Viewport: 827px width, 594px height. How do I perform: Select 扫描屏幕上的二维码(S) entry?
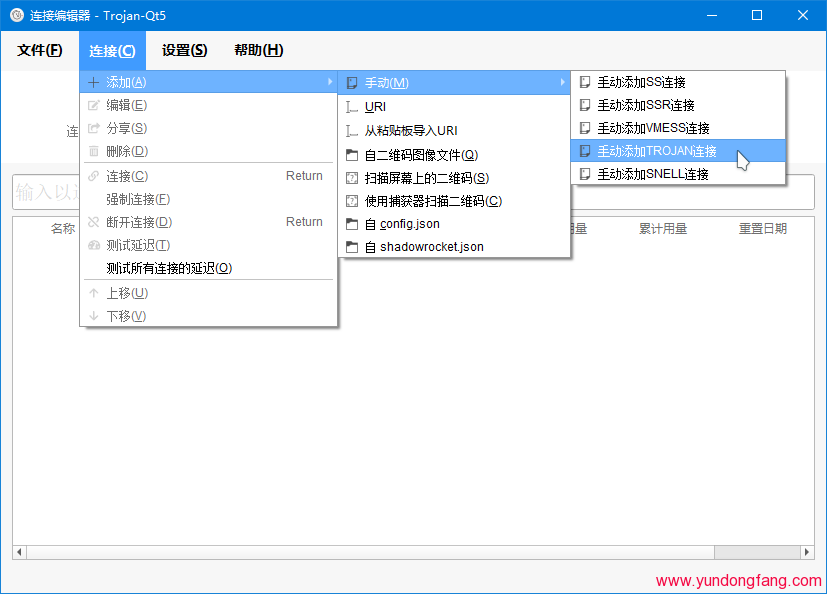pos(454,178)
